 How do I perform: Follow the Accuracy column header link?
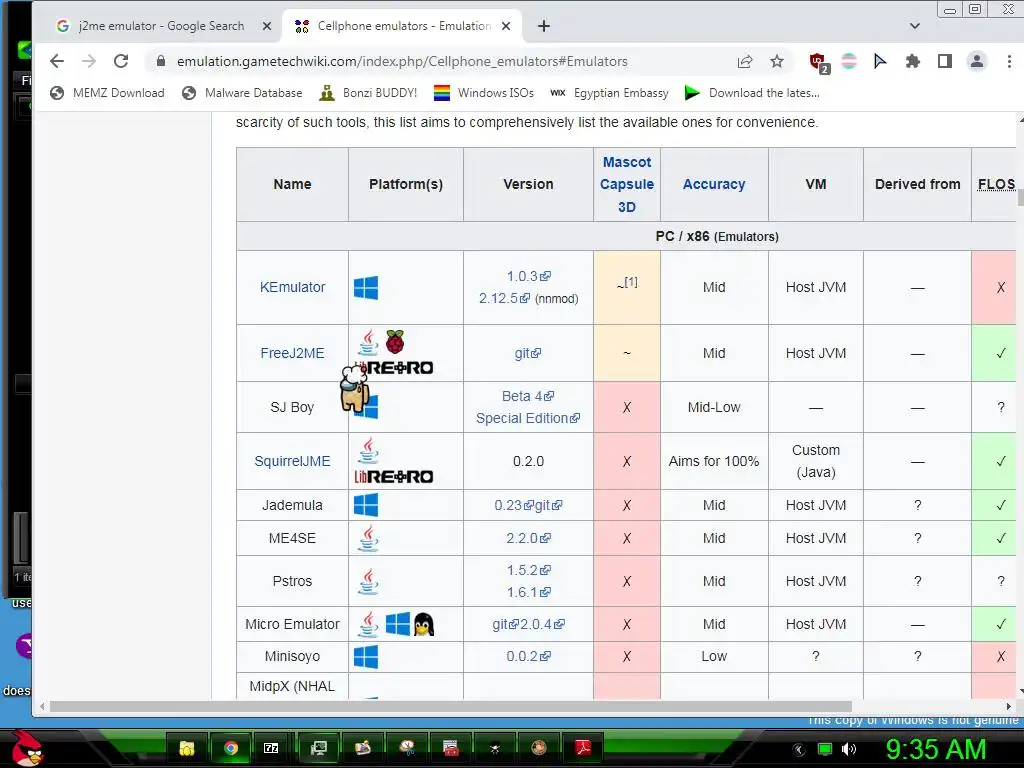714,184
